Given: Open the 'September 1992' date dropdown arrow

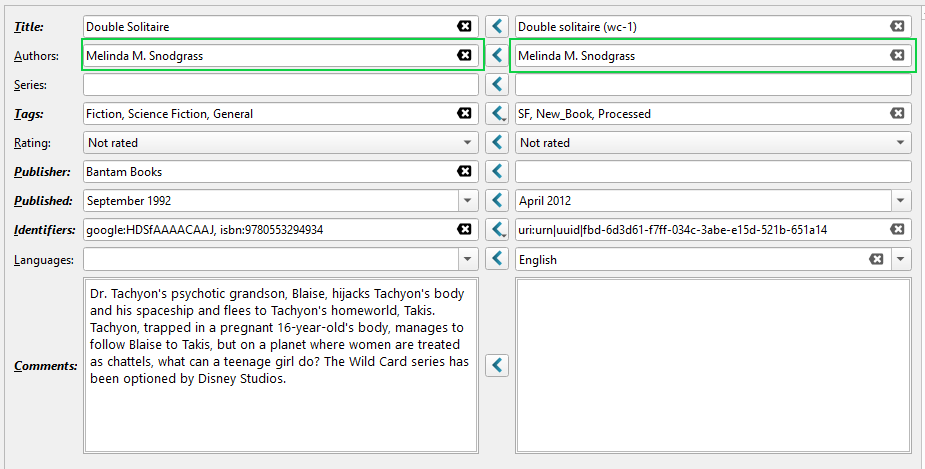Looking at the screenshot, I should [468, 201].
